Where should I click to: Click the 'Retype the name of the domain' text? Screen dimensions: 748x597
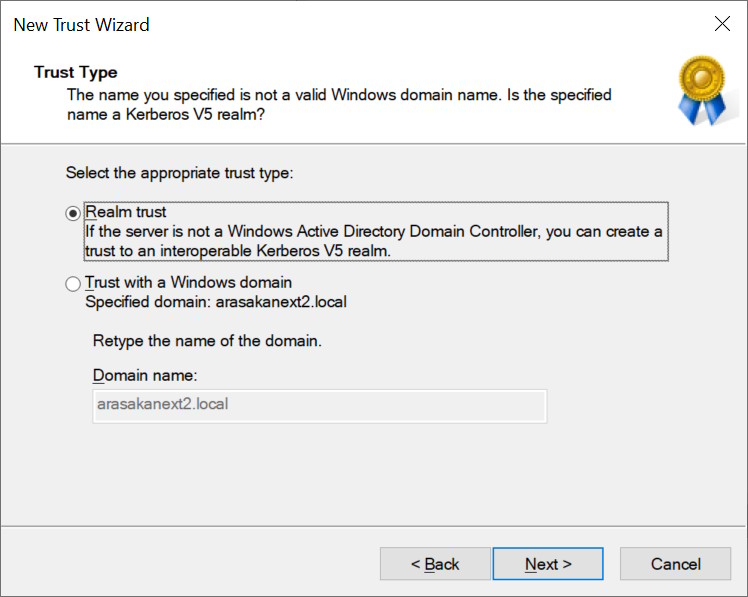[207, 341]
